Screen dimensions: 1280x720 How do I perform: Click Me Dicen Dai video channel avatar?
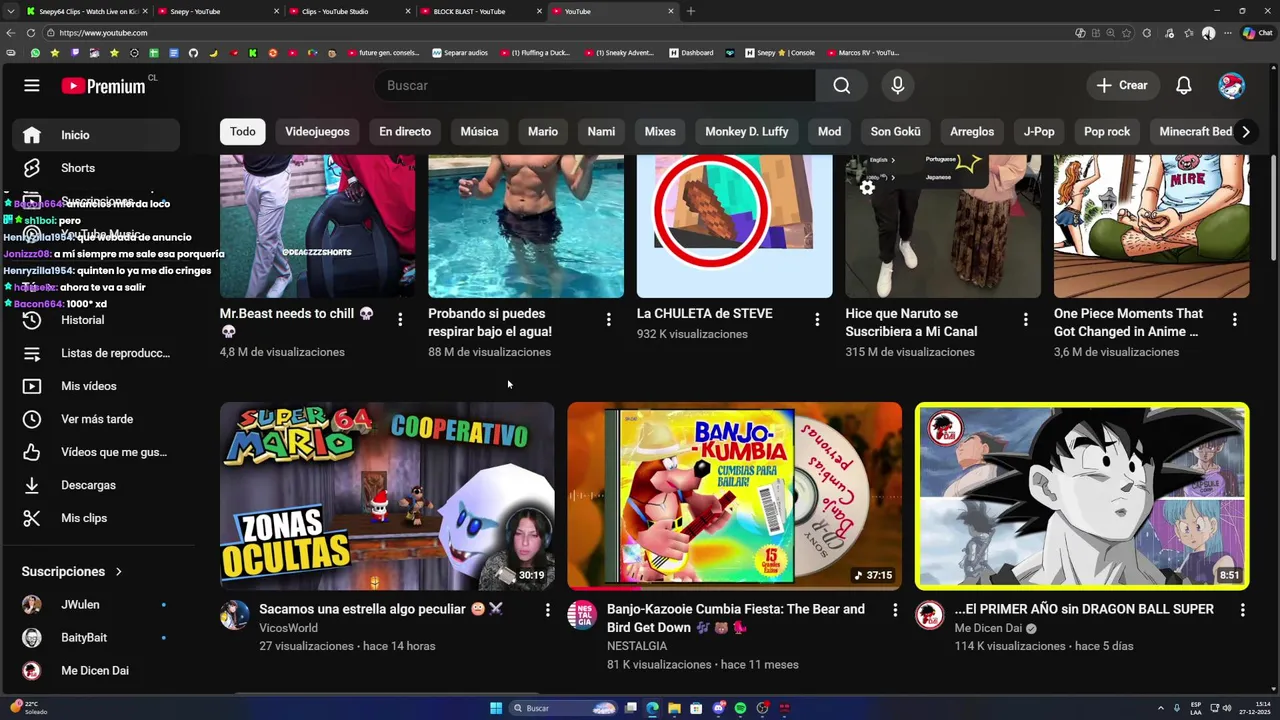(930, 615)
